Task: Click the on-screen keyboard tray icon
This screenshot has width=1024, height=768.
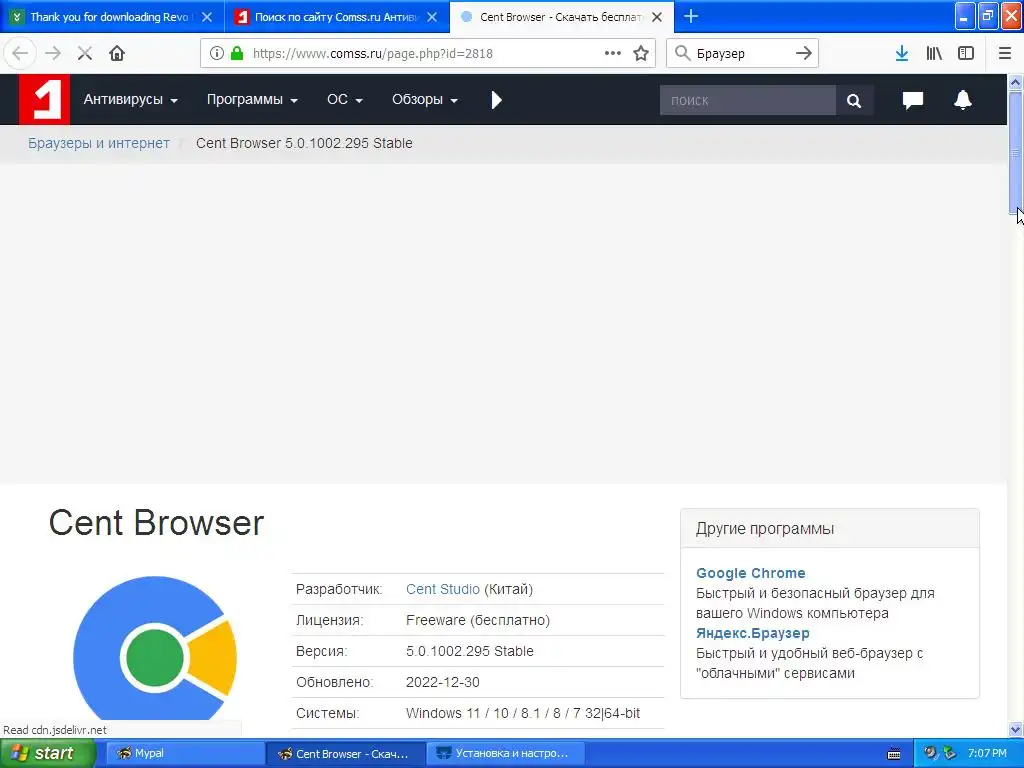Action: coord(894,754)
